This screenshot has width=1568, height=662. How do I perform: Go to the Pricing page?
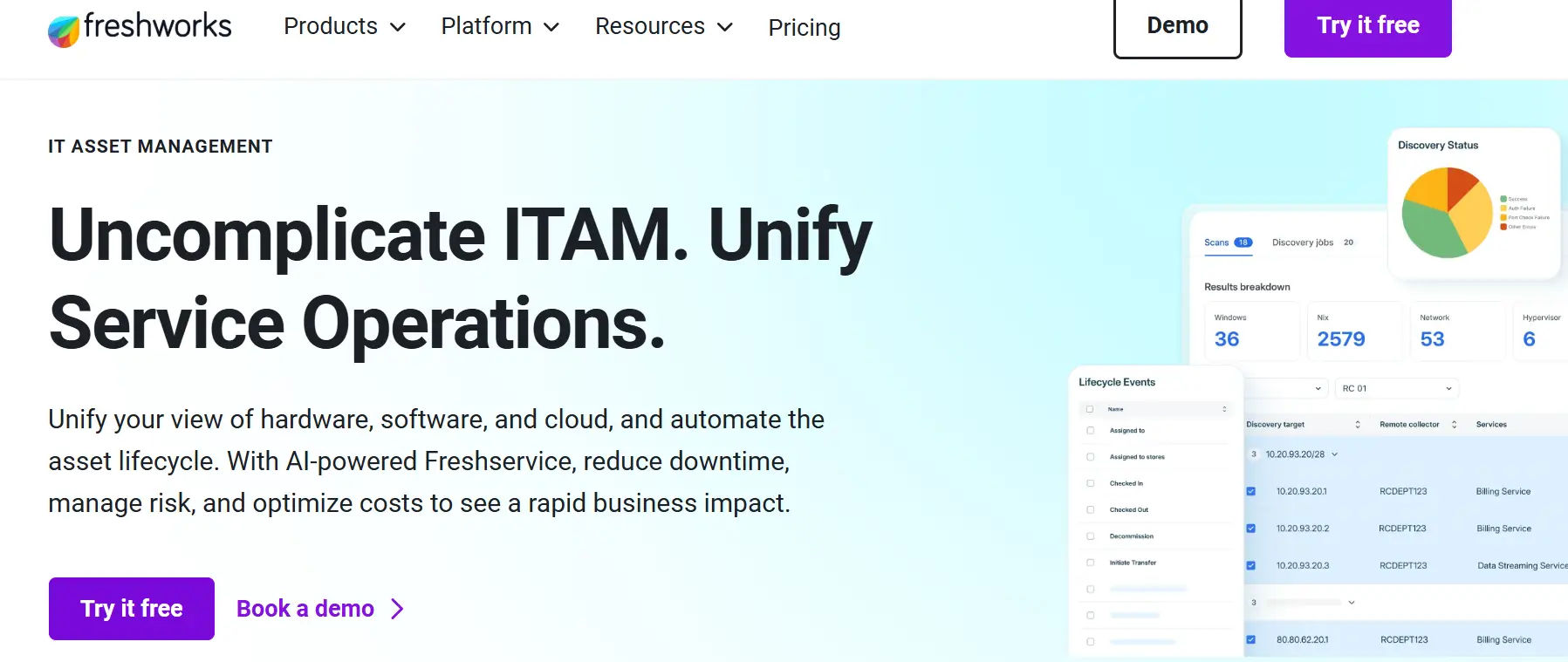(805, 28)
